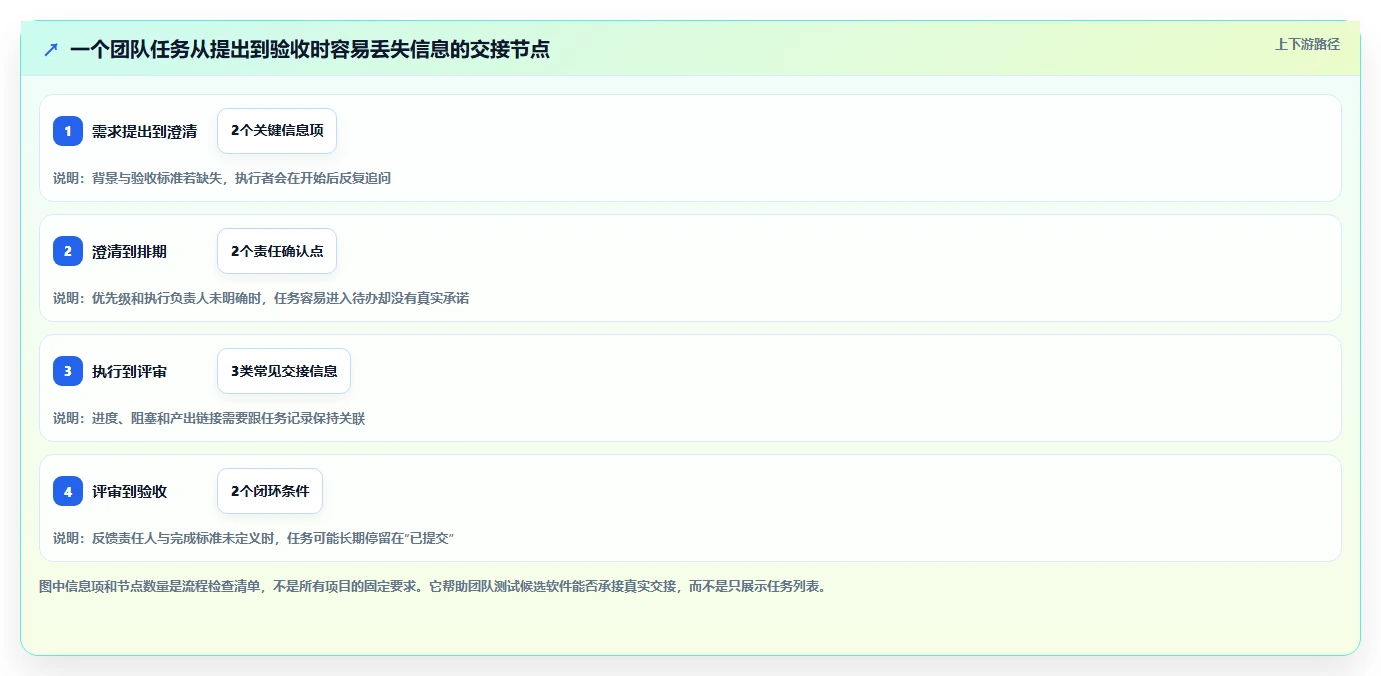Click the heading 一个团队任务从提出到验收时容易丢失信息的交接节点
The image size is (1381, 676).
[x=310, y=49]
